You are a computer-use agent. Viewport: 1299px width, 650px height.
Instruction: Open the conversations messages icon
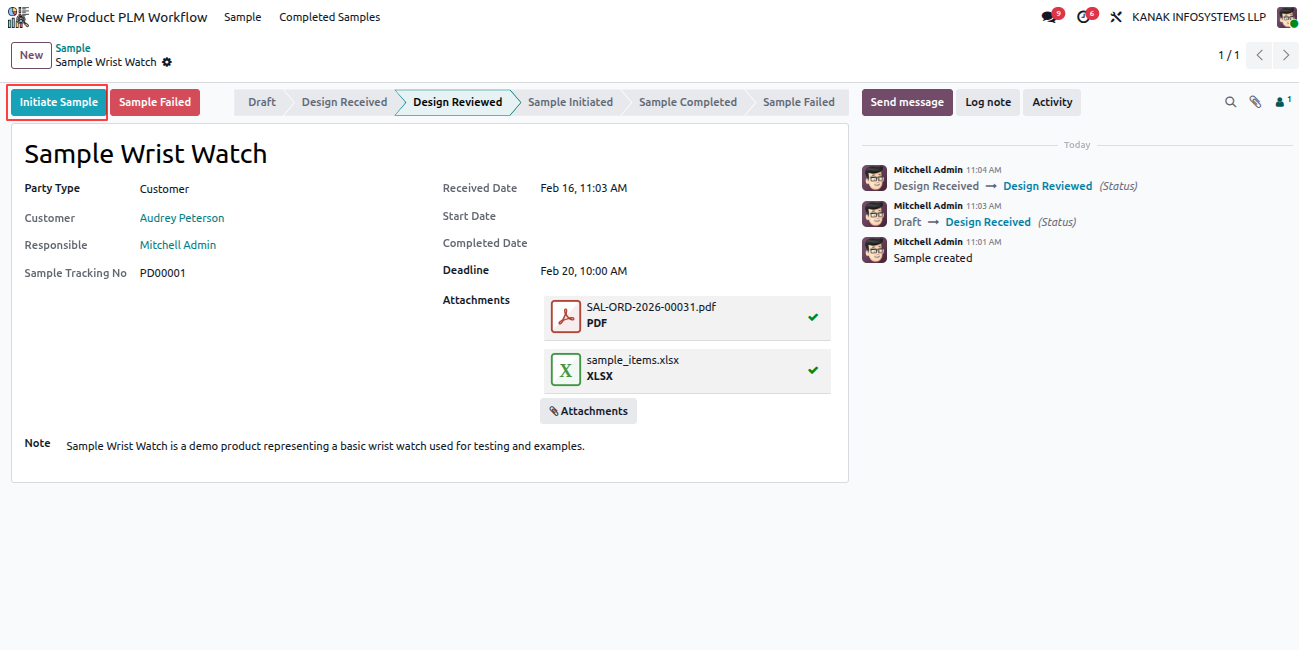click(1048, 17)
